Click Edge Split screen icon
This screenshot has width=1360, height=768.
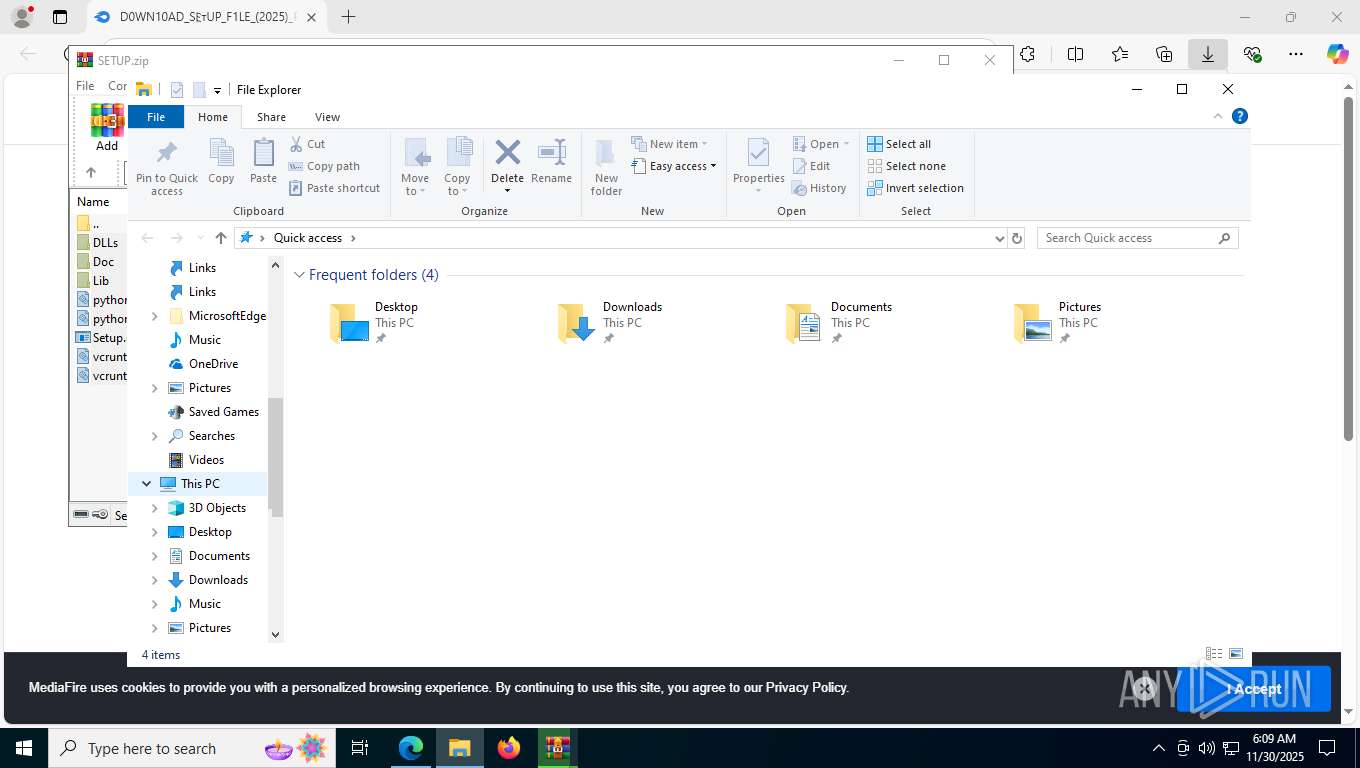click(1076, 54)
